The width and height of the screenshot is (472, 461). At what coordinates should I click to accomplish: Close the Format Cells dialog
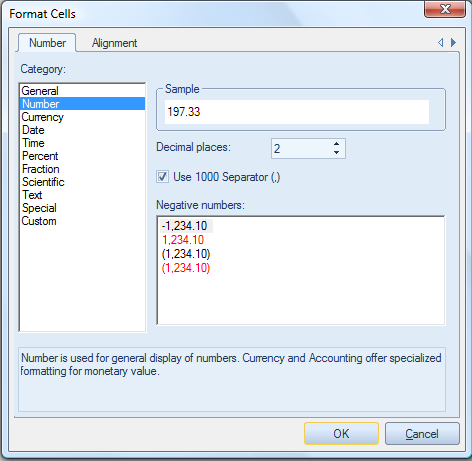point(445,9)
